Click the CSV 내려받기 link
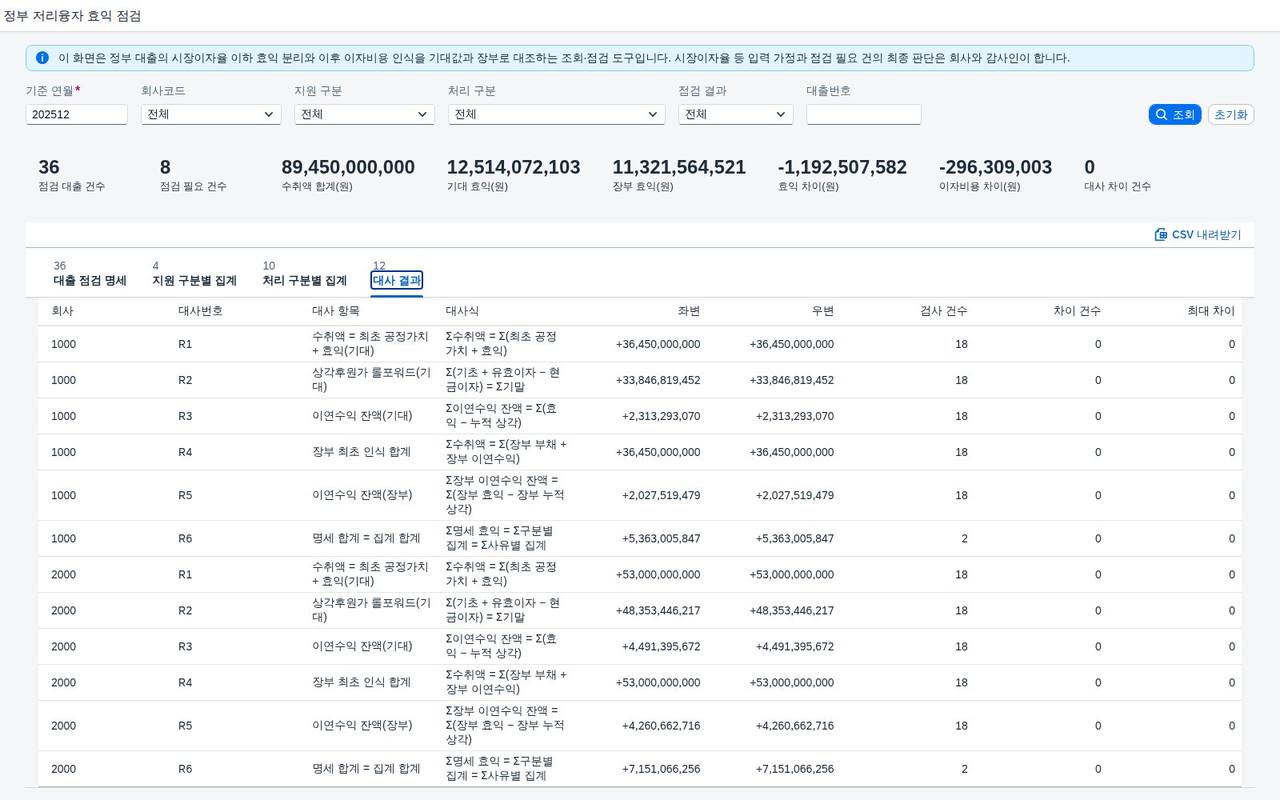 coord(1198,235)
